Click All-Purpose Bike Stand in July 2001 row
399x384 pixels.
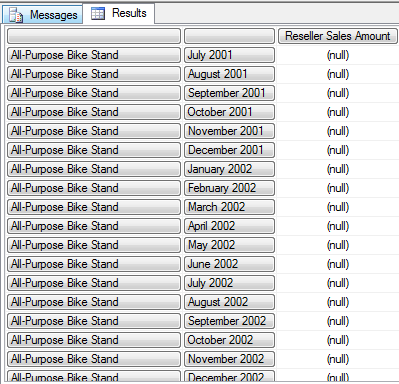[94, 55]
